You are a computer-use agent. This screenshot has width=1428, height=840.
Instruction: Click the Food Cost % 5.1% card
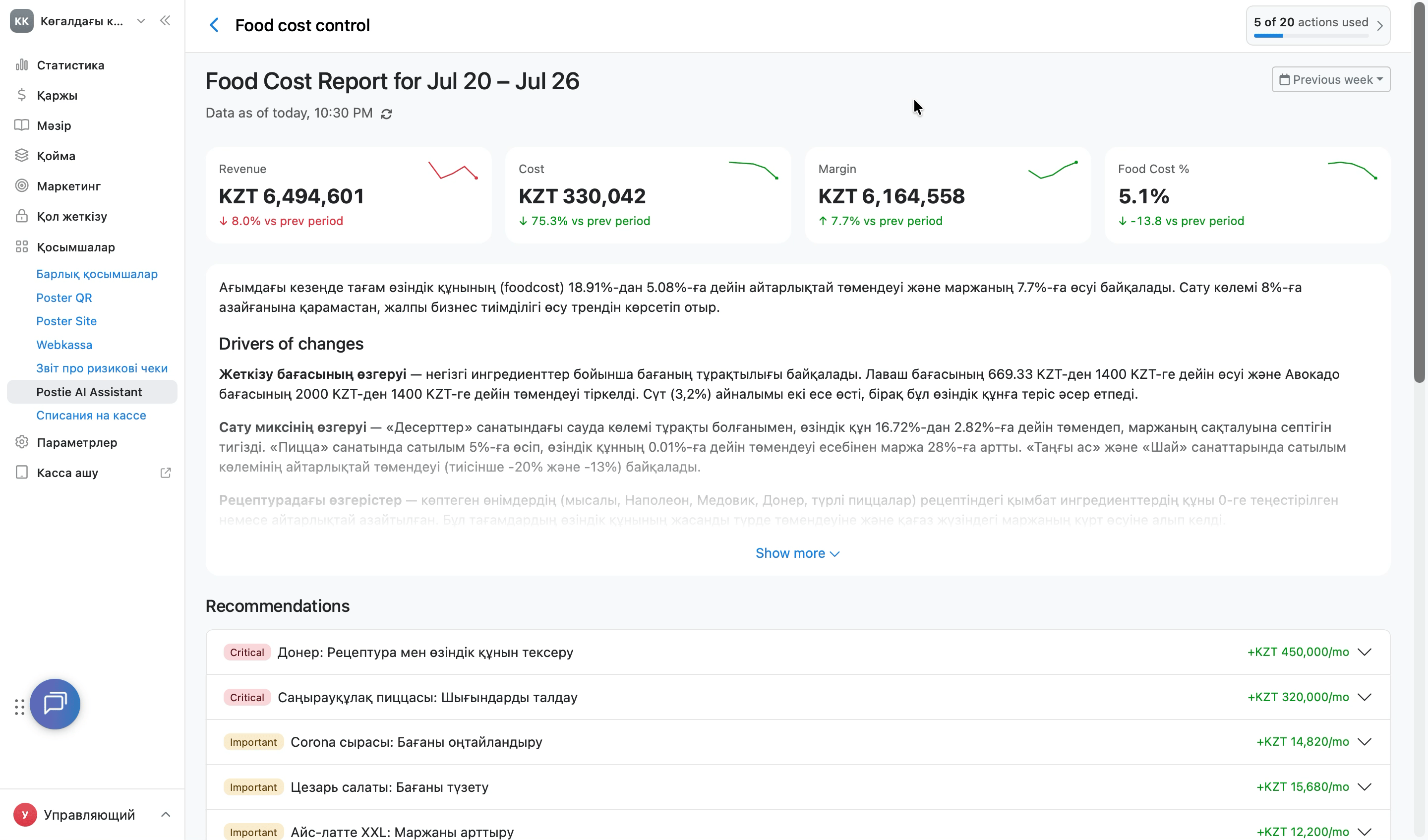click(x=1247, y=195)
